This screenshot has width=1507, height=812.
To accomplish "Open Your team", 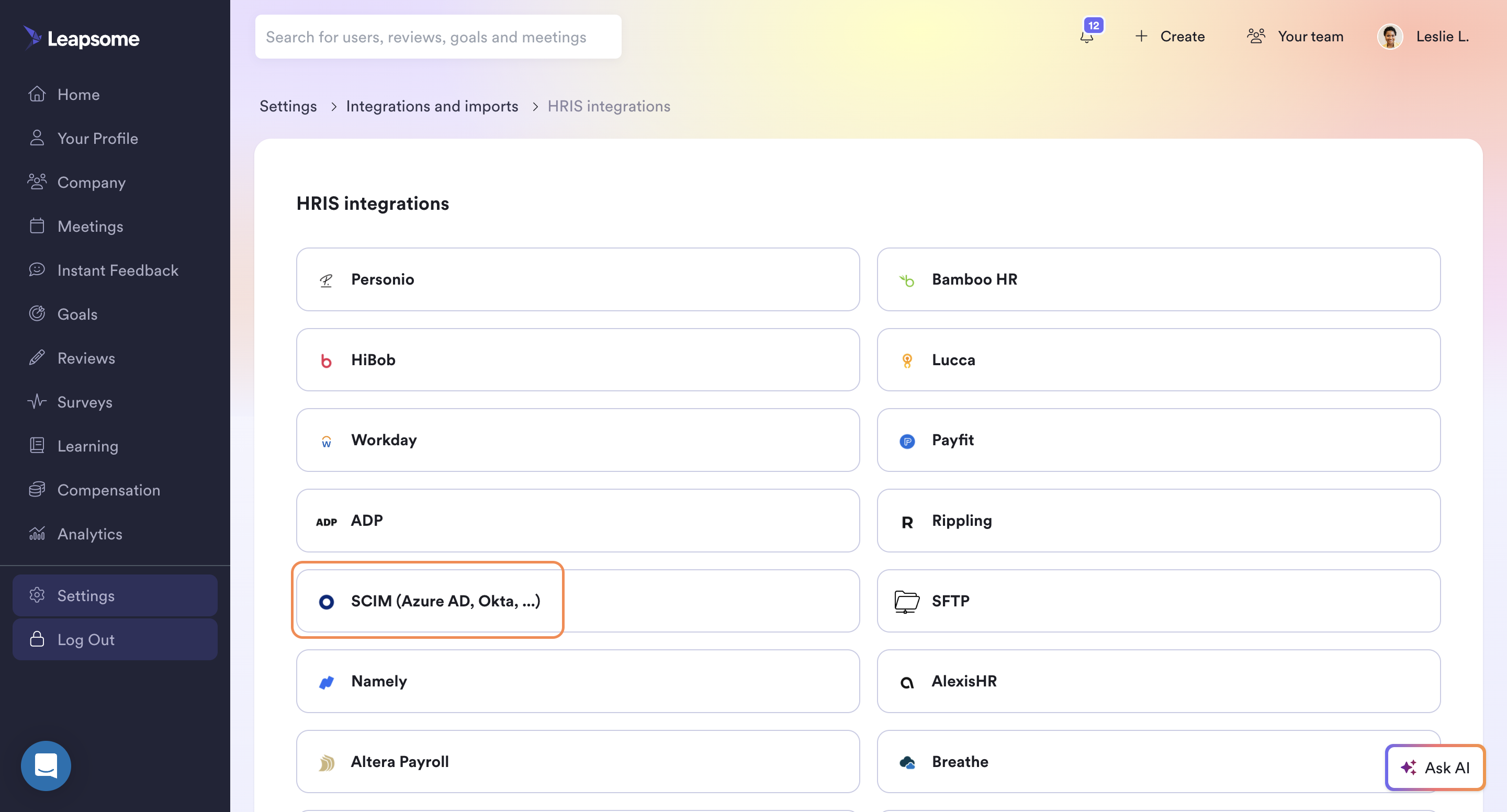I will [1295, 36].
